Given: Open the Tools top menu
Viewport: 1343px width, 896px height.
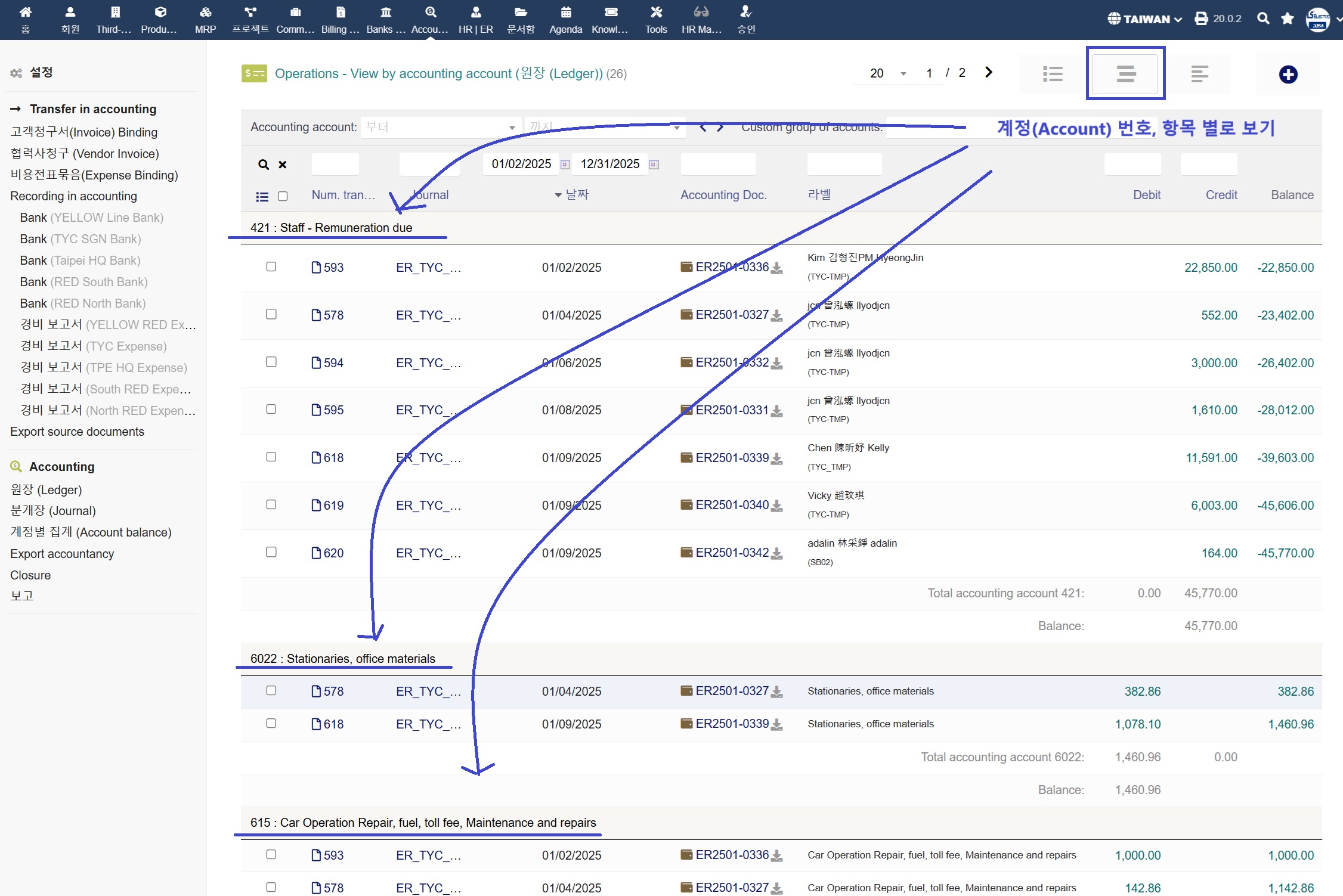Looking at the screenshot, I should (655, 19).
